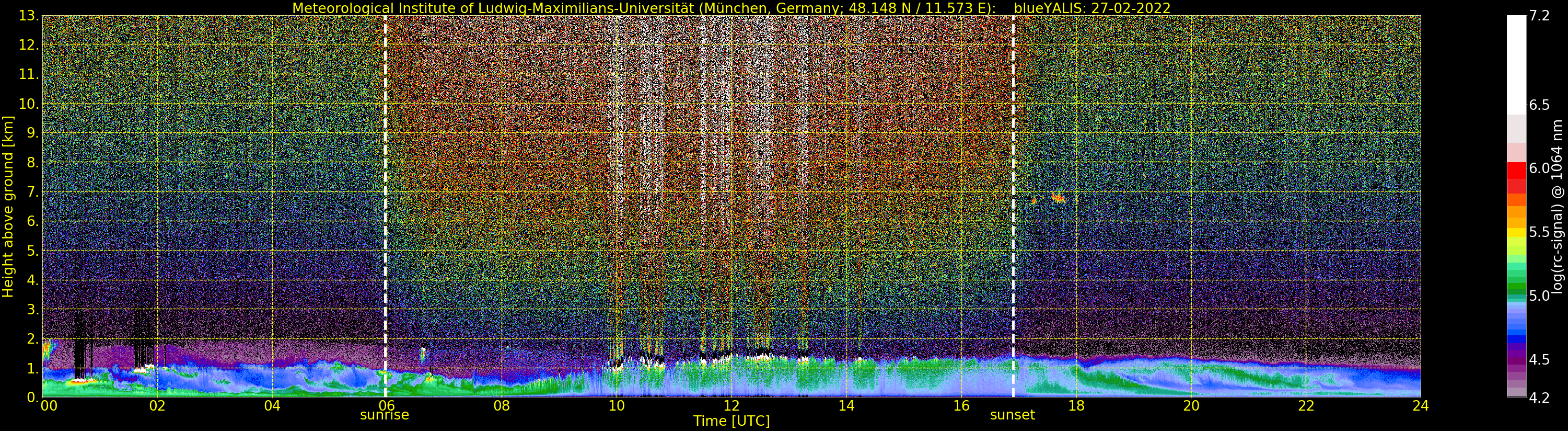Click the "4.2" colorbar minimum value
This screenshot has width=1568, height=431.
1539,398
